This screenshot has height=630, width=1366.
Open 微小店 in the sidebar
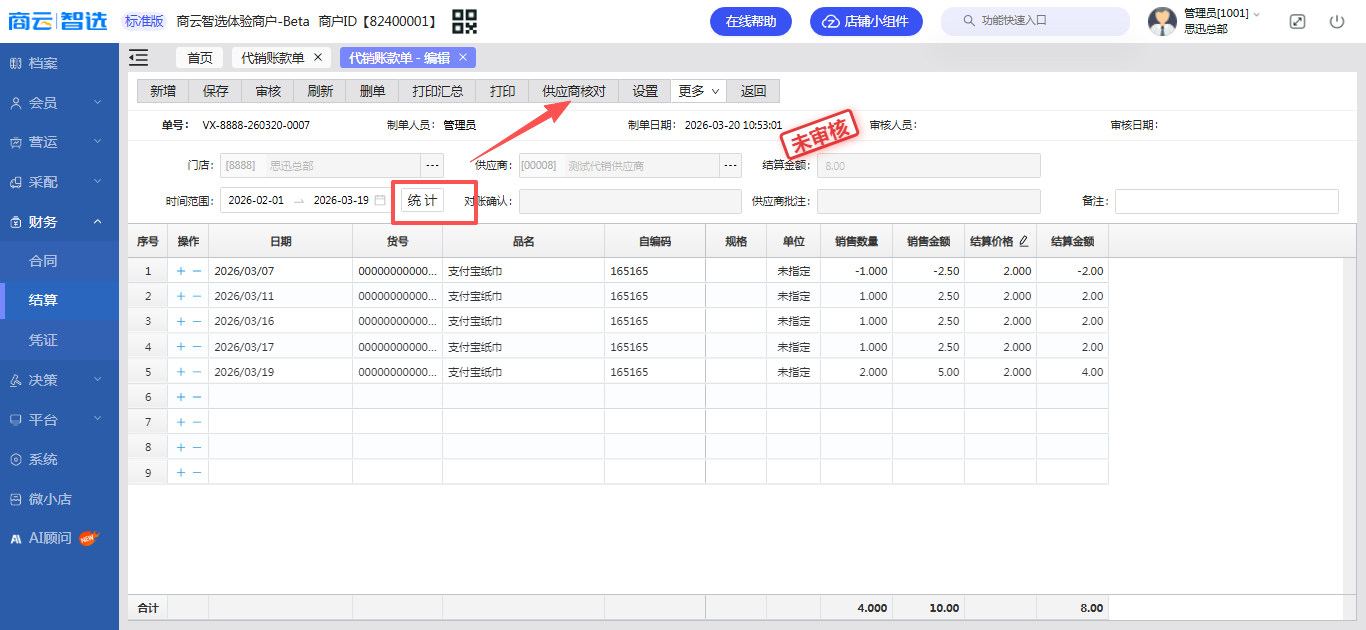point(59,499)
